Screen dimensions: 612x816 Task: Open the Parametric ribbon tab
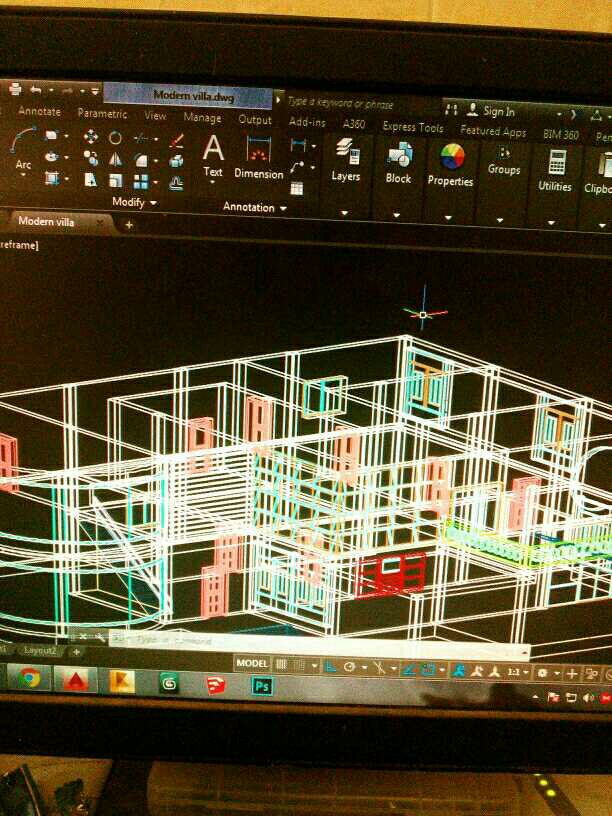click(x=102, y=113)
